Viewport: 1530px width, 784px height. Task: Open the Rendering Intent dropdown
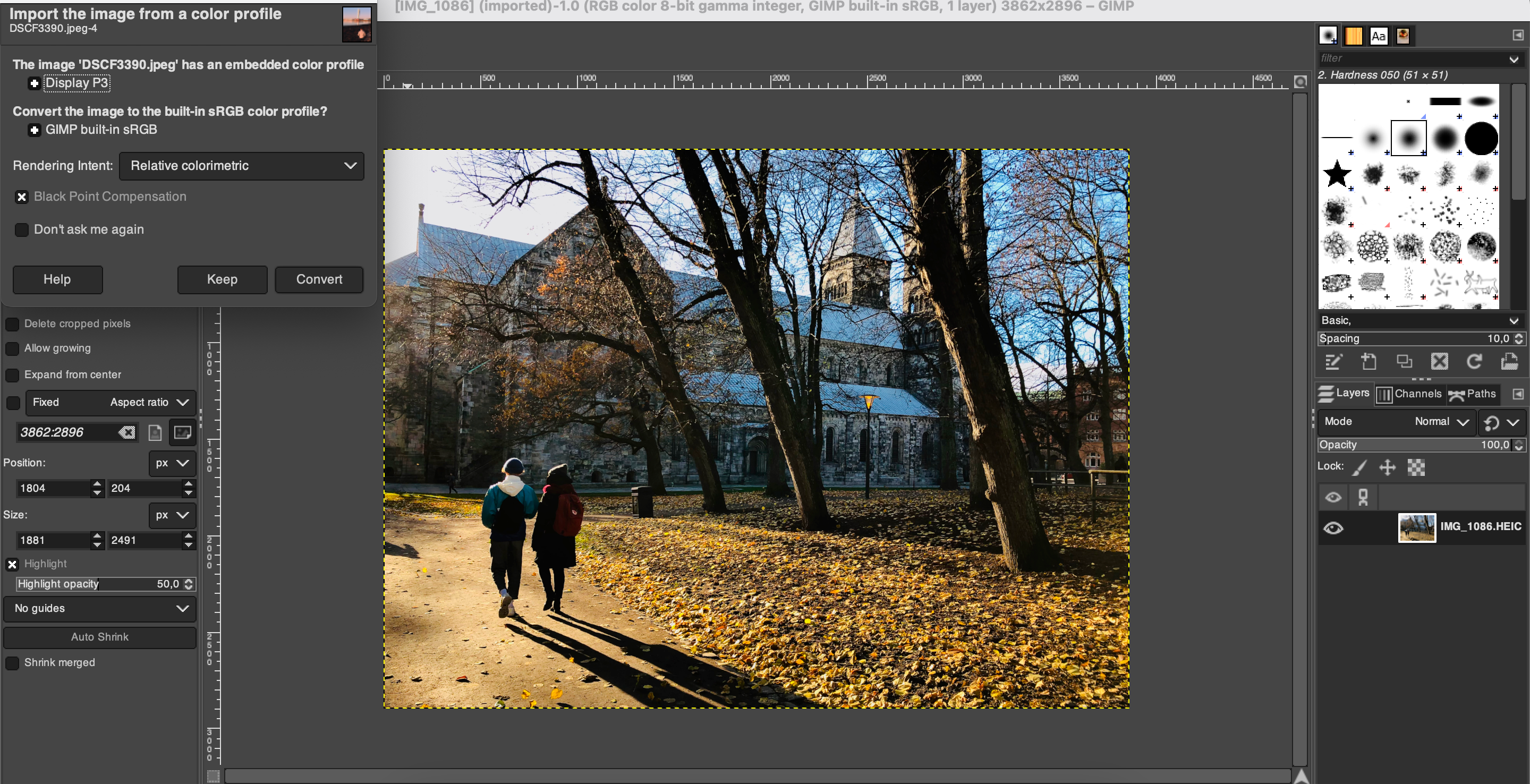click(241, 166)
